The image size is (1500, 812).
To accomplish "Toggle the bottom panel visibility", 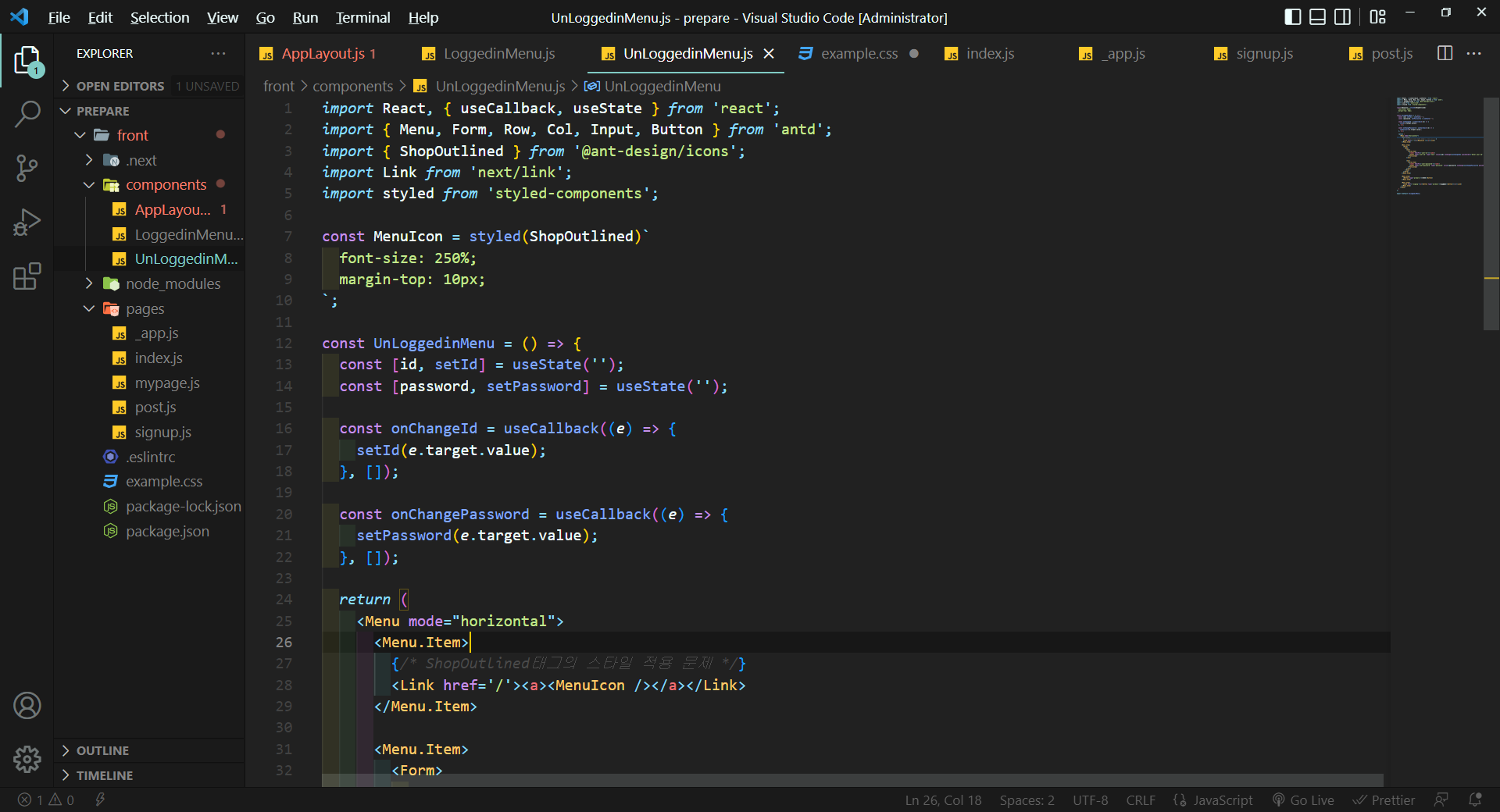I will (1317, 17).
